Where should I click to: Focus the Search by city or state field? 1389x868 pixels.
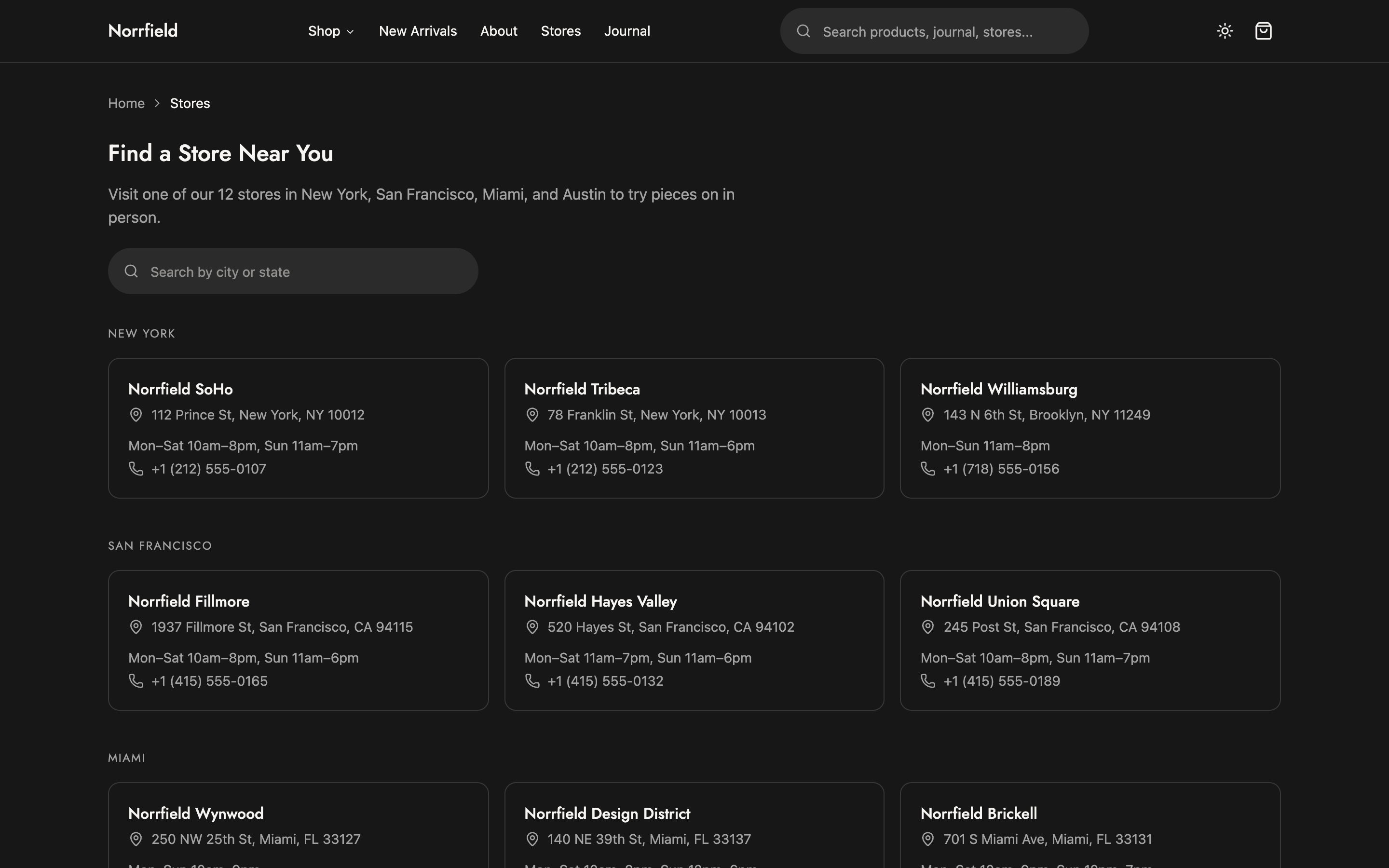(x=293, y=271)
